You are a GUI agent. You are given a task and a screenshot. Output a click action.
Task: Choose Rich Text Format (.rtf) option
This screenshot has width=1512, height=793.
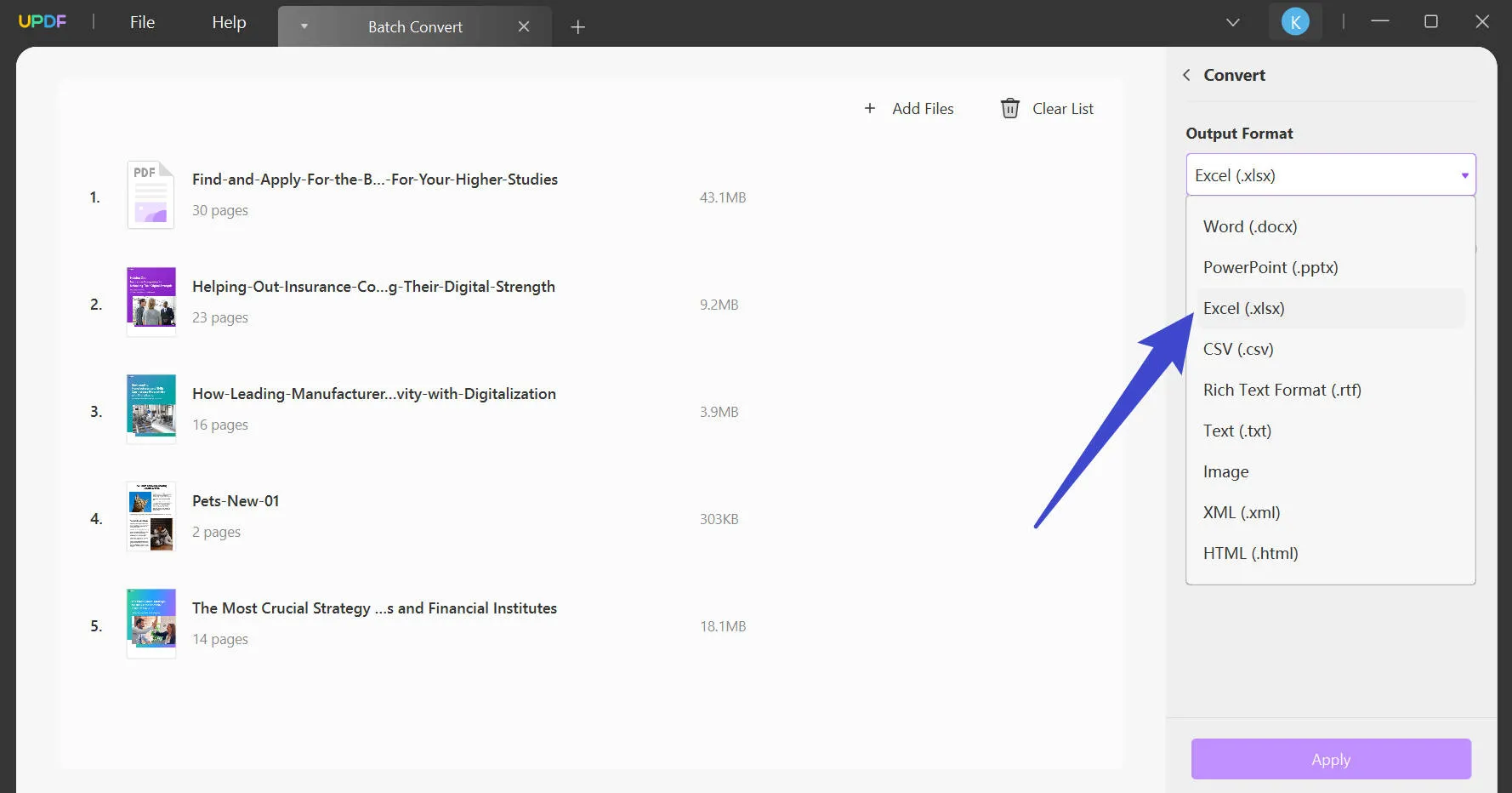(1282, 390)
